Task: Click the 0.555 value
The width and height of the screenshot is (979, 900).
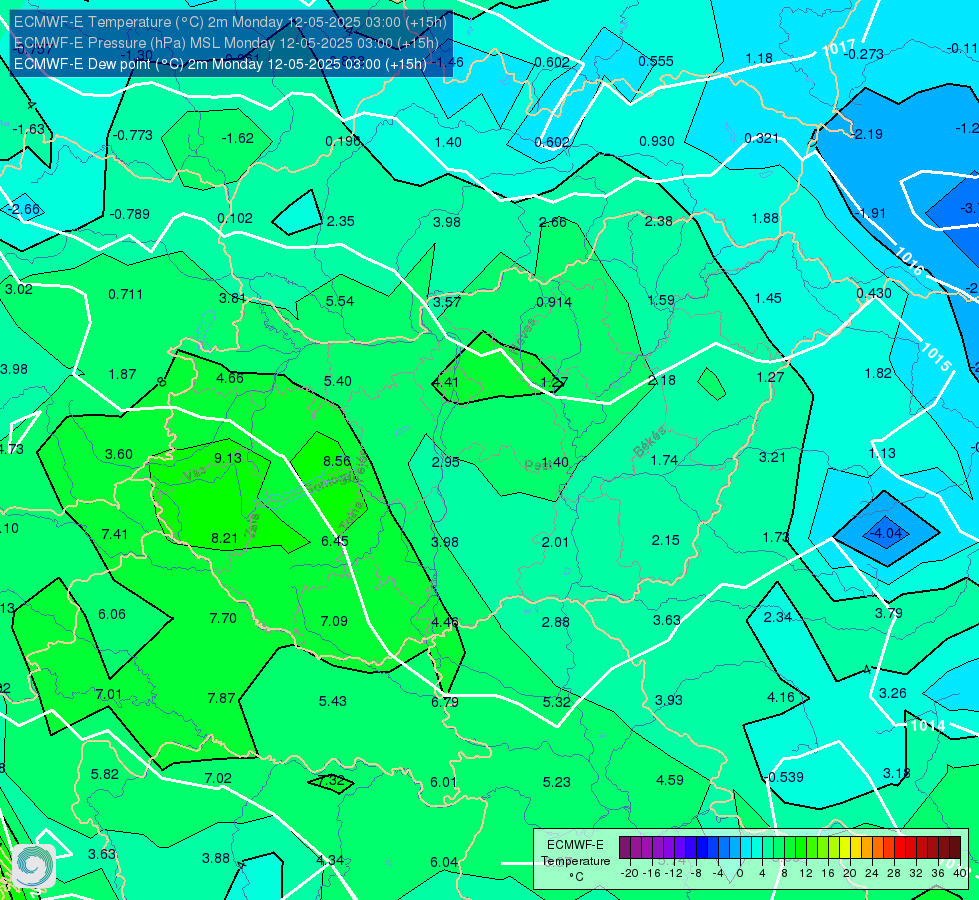Action: pos(656,61)
